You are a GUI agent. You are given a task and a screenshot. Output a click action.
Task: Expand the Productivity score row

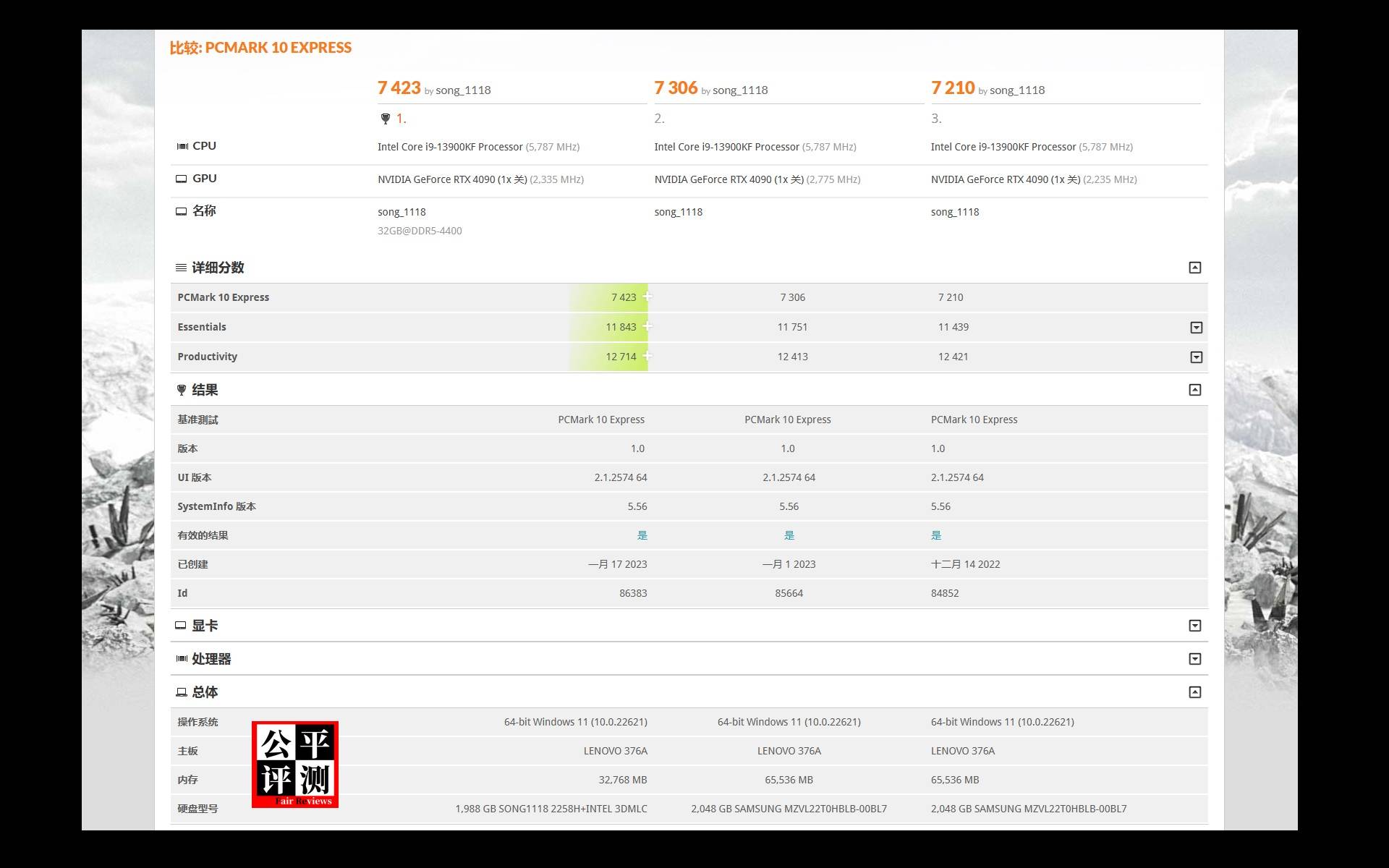coord(1196,357)
